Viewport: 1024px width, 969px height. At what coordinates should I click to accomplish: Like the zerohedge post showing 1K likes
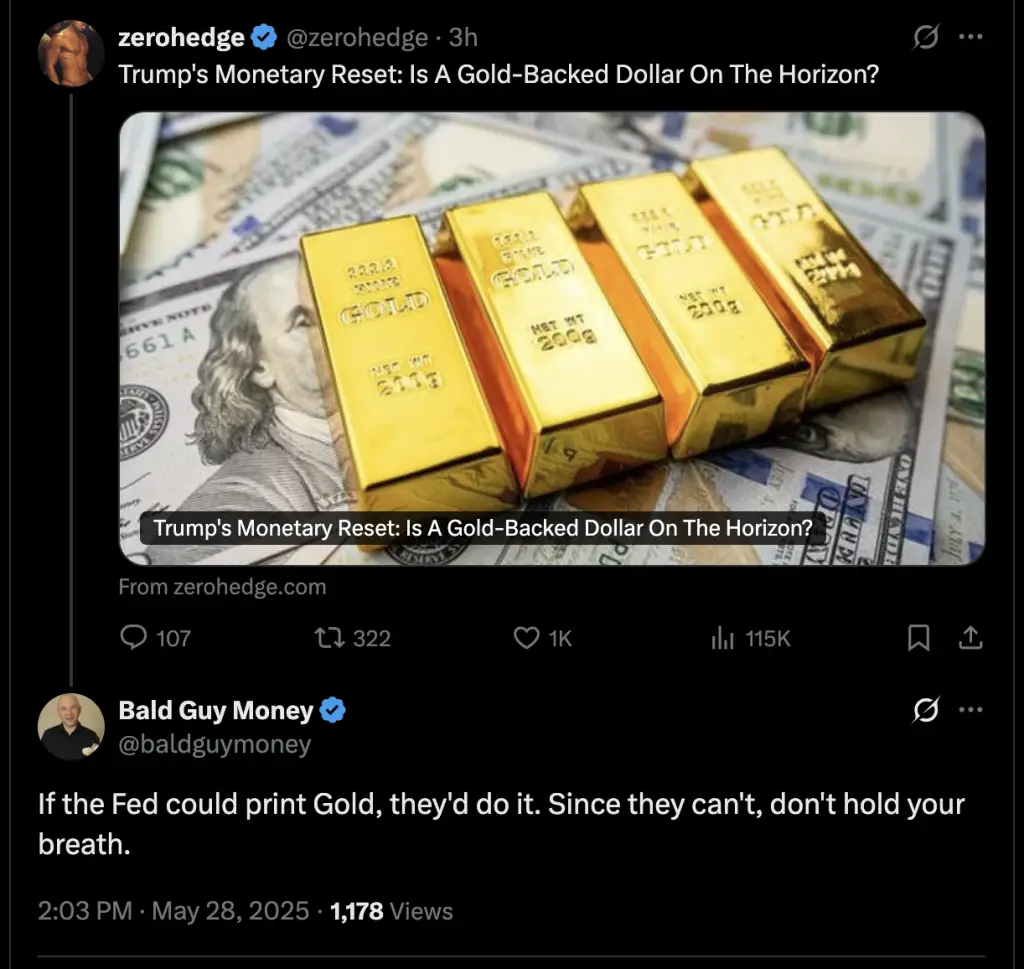click(542, 638)
